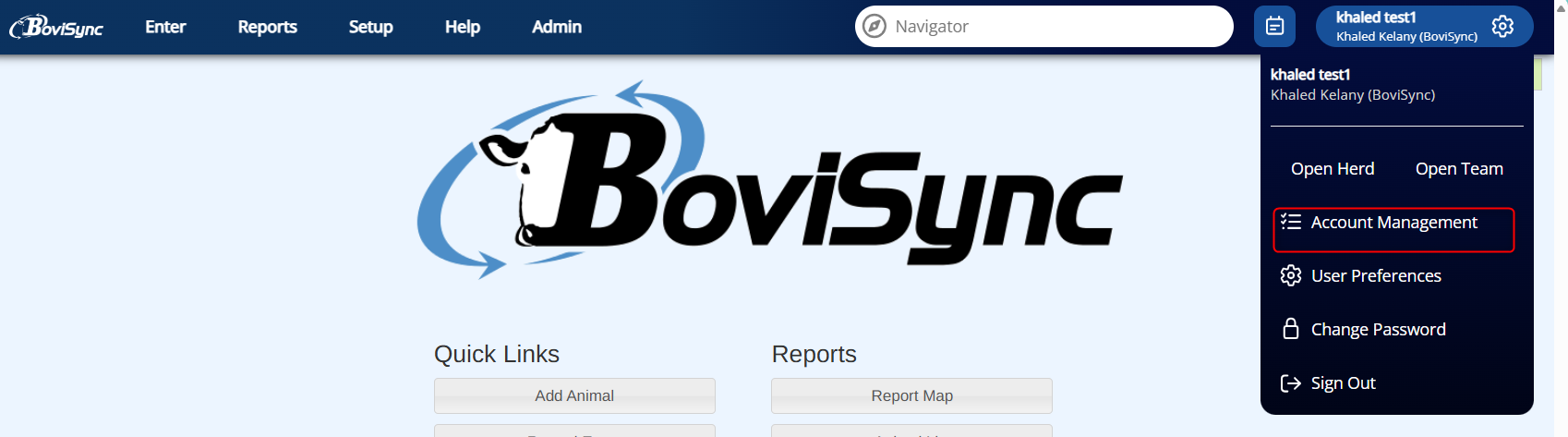Open the calendar tasks icon button
Screen dimensions: 1568x437
pyautogui.click(x=1274, y=27)
